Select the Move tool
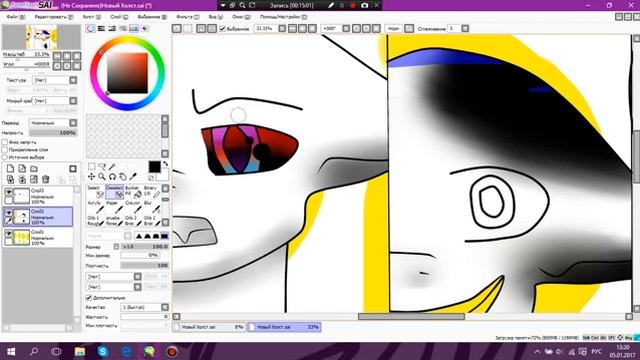 tap(91, 176)
